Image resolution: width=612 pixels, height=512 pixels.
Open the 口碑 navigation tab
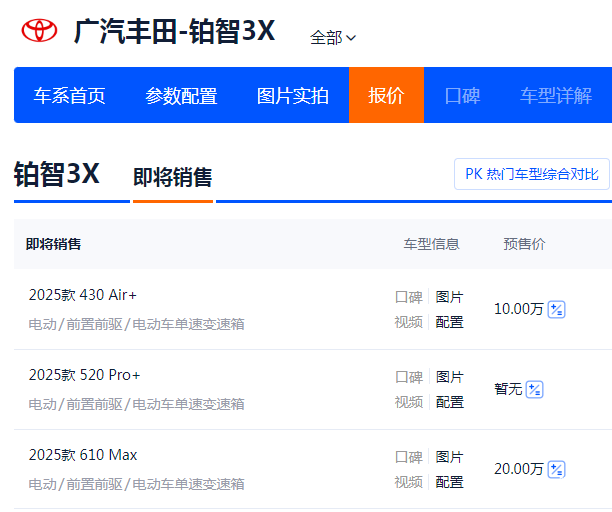tap(462, 96)
